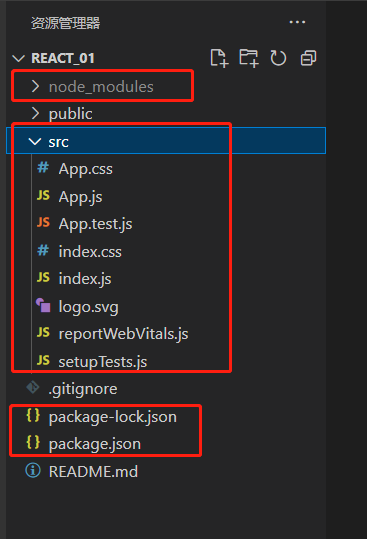Collapse the src folder
The height and width of the screenshot is (539, 367).
pyautogui.click(x=35, y=141)
